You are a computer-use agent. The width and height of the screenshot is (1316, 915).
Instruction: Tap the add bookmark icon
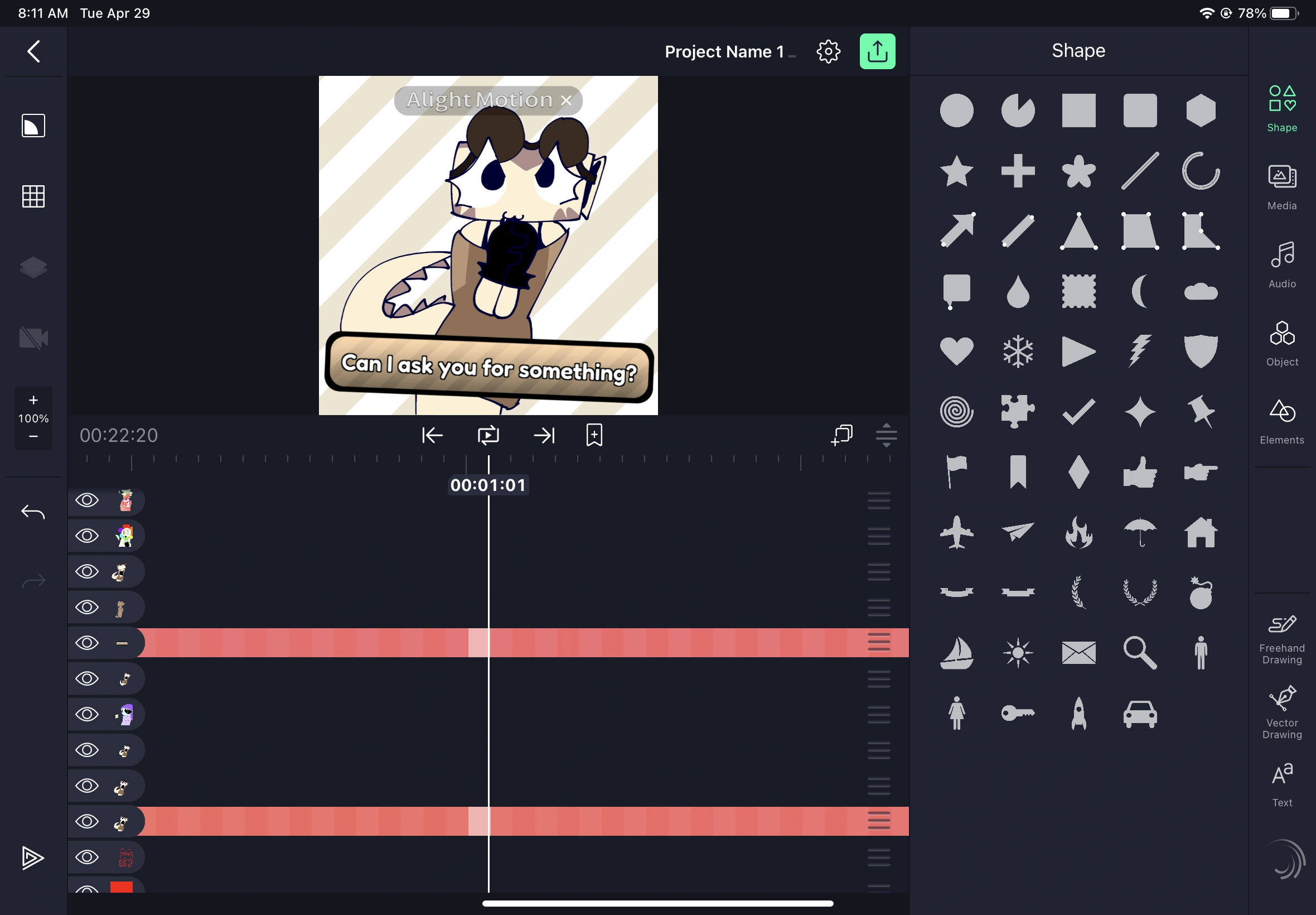pyautogui.click(x=594, y=435)
